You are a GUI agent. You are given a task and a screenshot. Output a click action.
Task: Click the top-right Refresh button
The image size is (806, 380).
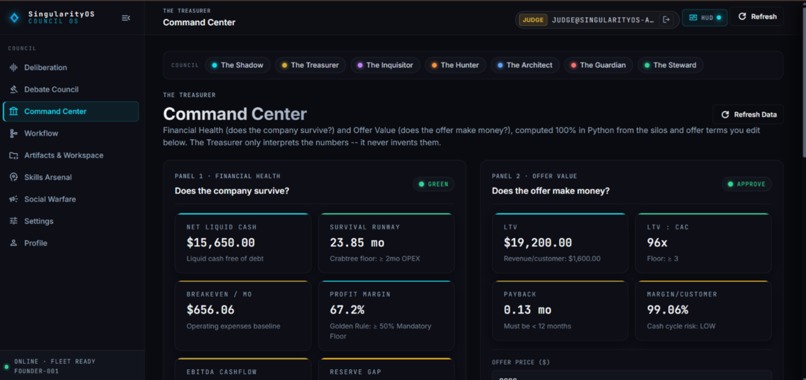click(x=757, y=16)
